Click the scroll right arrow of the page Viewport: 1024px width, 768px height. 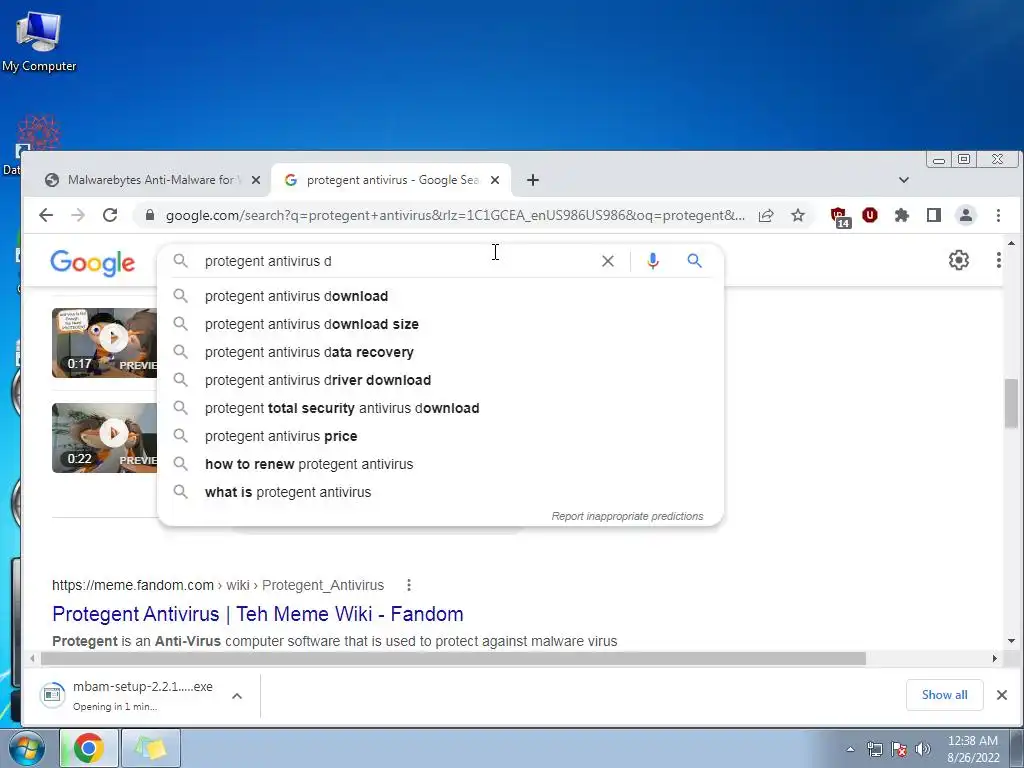click(x=995, y=658)
